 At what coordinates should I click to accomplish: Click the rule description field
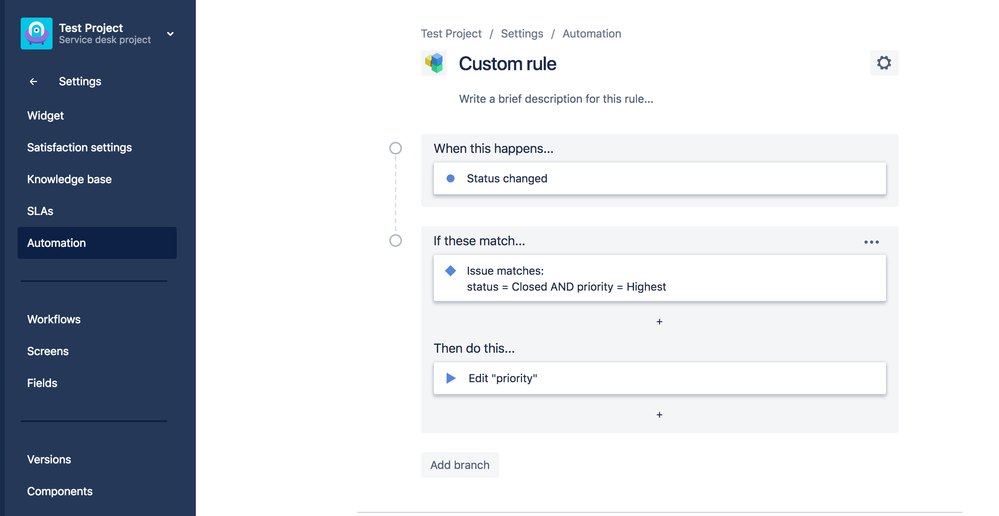coord(556,99)
